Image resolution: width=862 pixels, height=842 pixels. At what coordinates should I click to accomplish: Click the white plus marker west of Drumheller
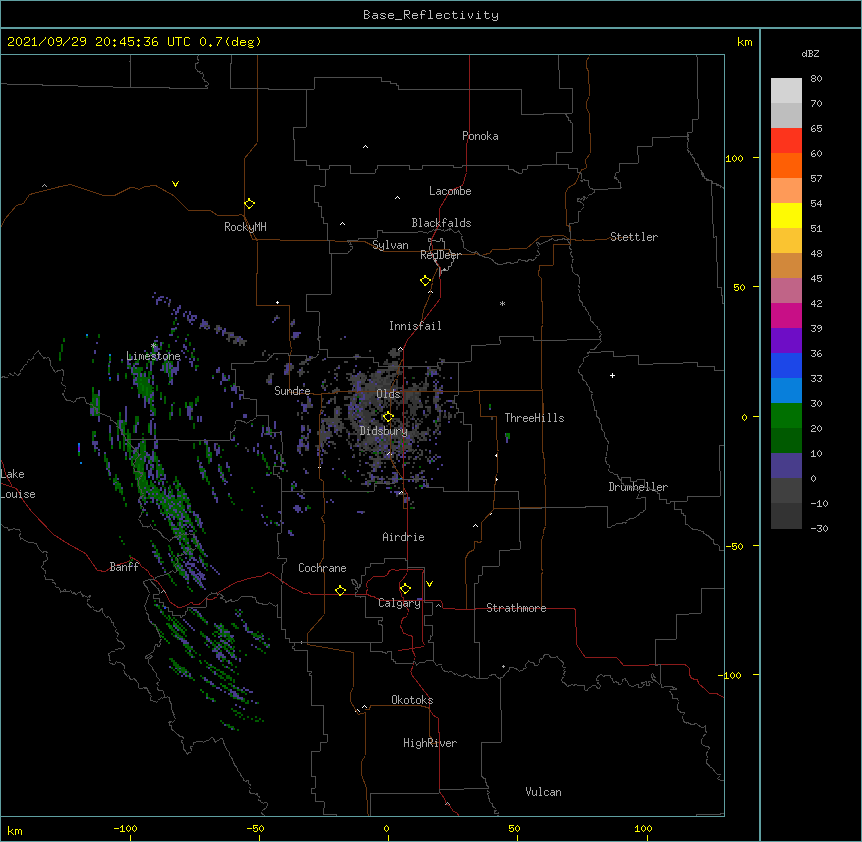(x=612, y=375)
